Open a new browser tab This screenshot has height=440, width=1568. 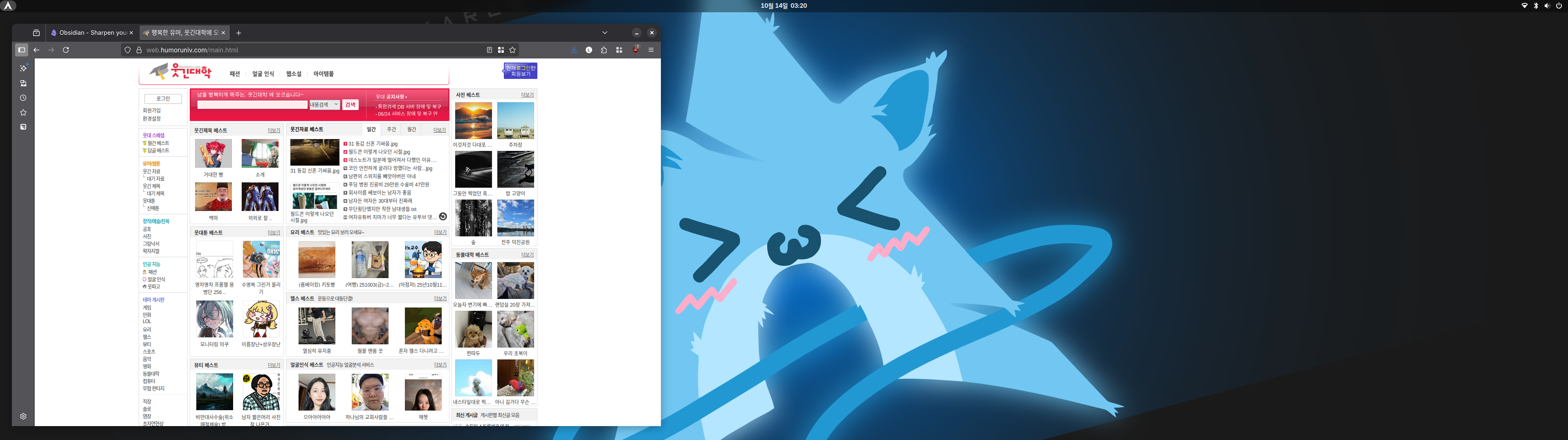tap(238, 33)
